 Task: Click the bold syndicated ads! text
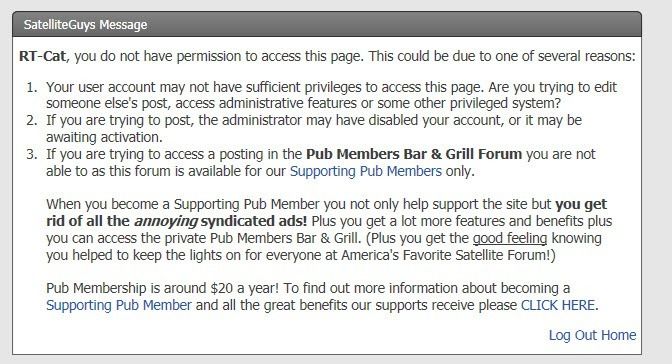254,221
